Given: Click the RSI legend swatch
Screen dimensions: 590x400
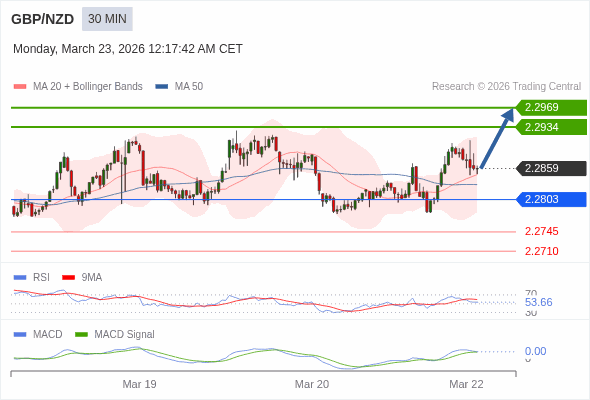Looking at the screenshot, I should click(20, 278).
